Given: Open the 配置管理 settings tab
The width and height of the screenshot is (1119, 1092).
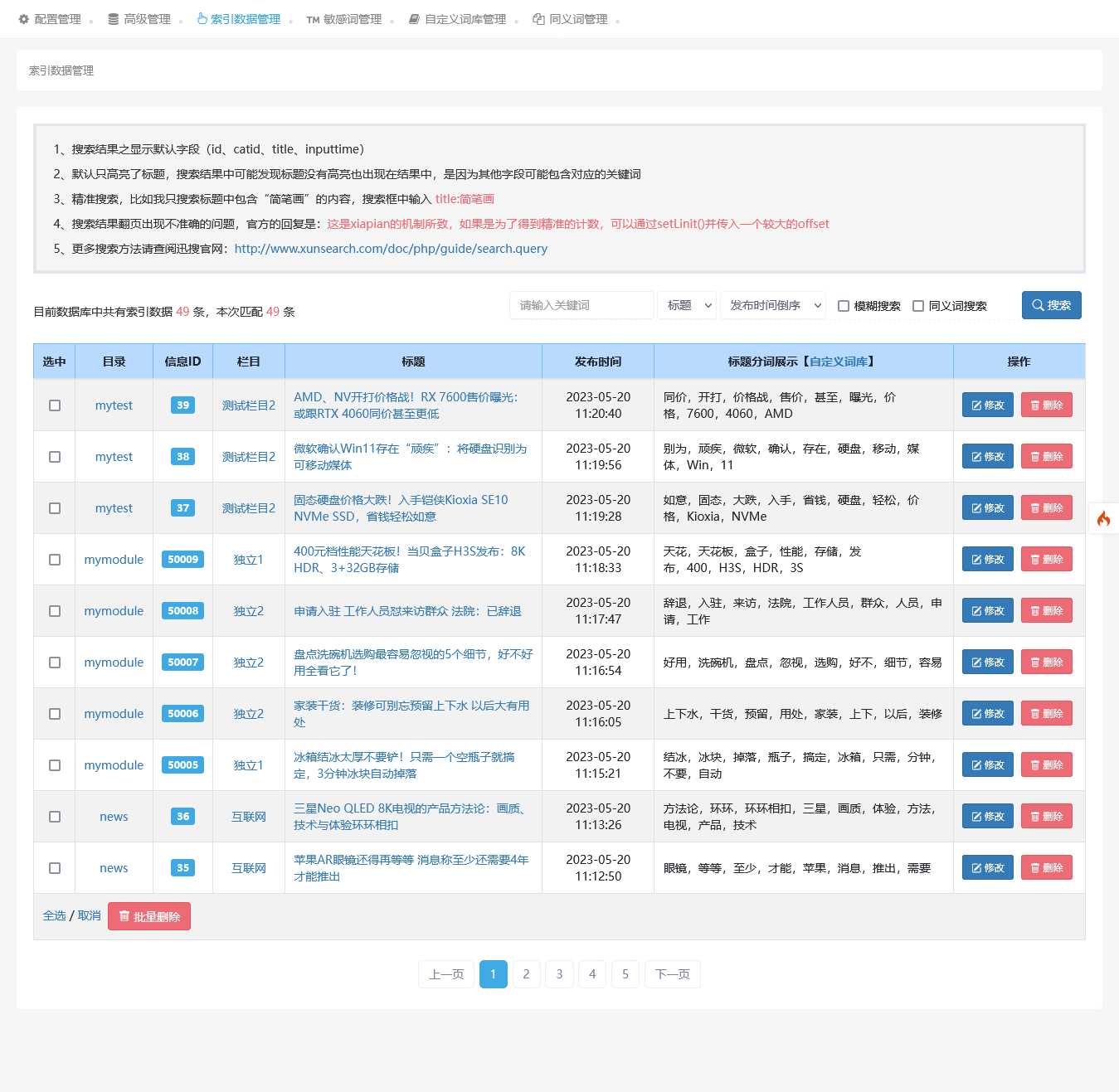Looking at the screenshot, I should 50,19.
